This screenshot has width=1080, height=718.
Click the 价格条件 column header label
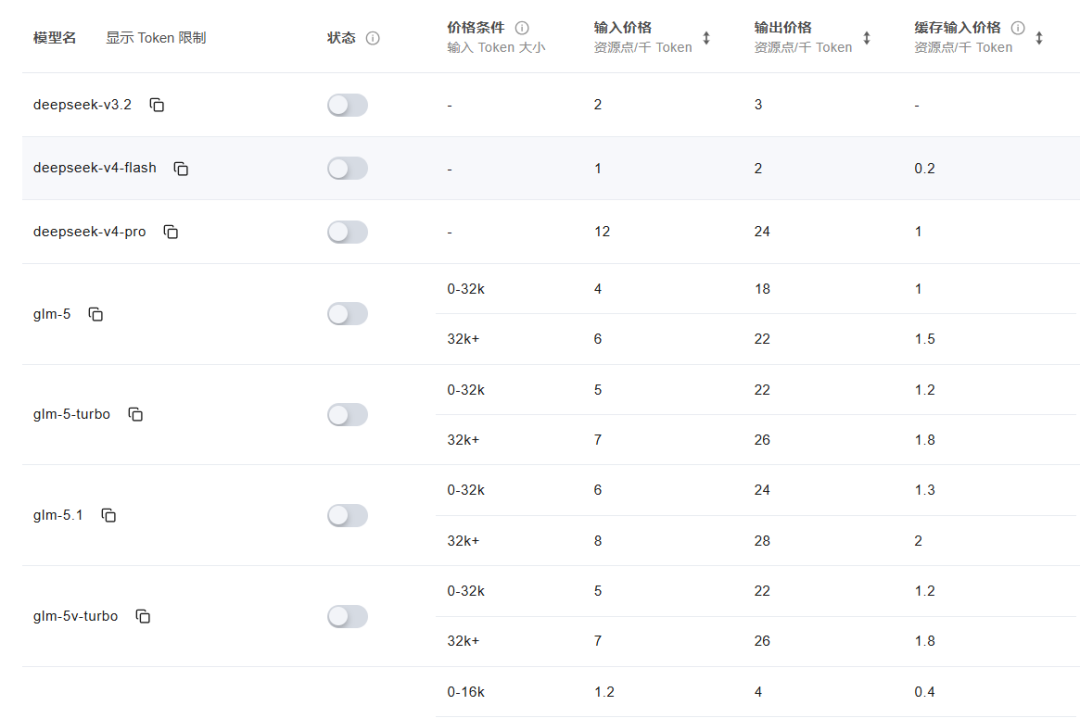click(475, 28)
